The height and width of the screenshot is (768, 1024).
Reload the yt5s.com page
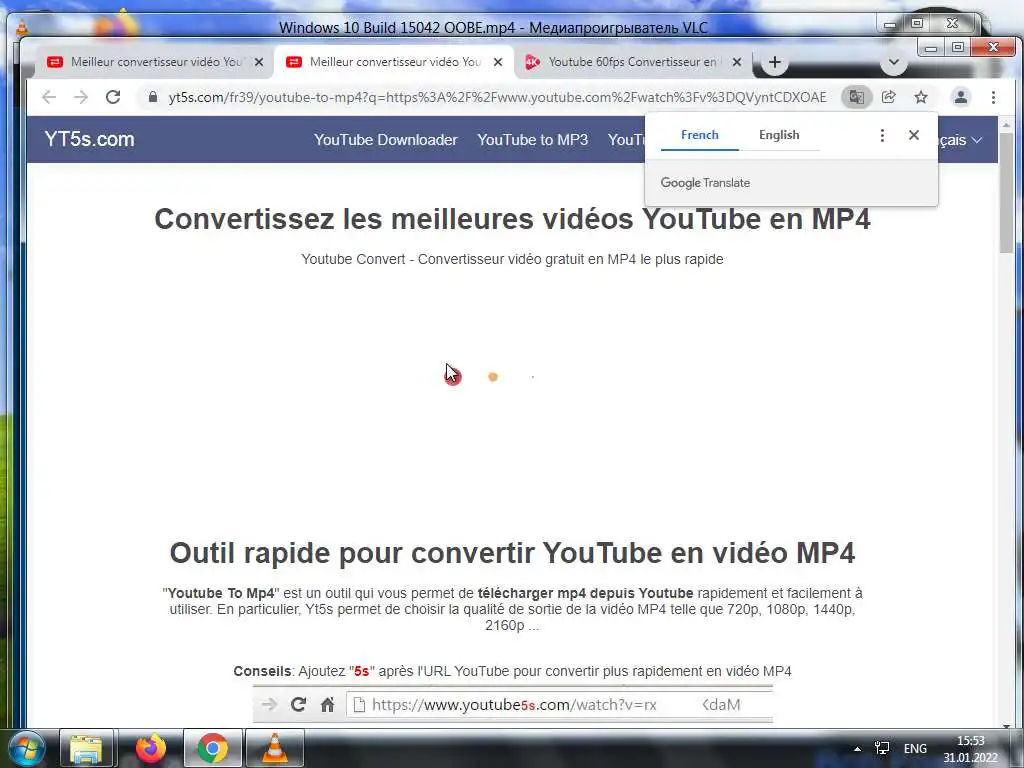coord(113,97)
